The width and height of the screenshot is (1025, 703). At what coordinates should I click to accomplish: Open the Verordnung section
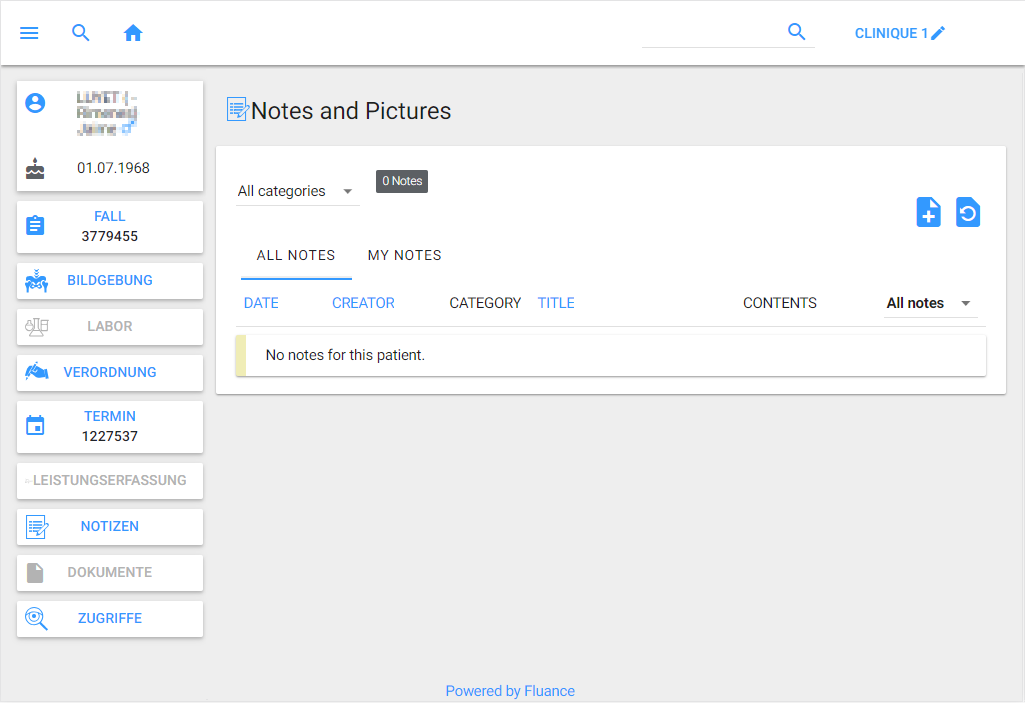point(110,373)
